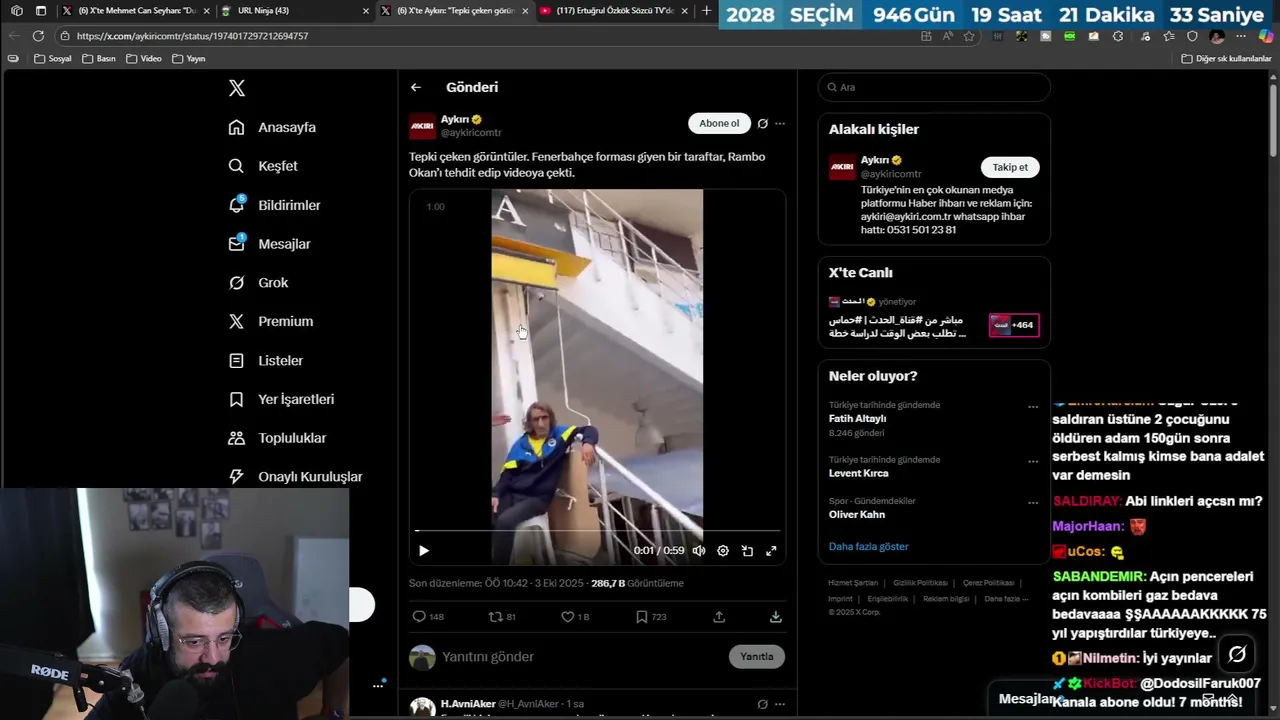Open Grok from the sidebar
1280x720 pixels.
point(259,283)
